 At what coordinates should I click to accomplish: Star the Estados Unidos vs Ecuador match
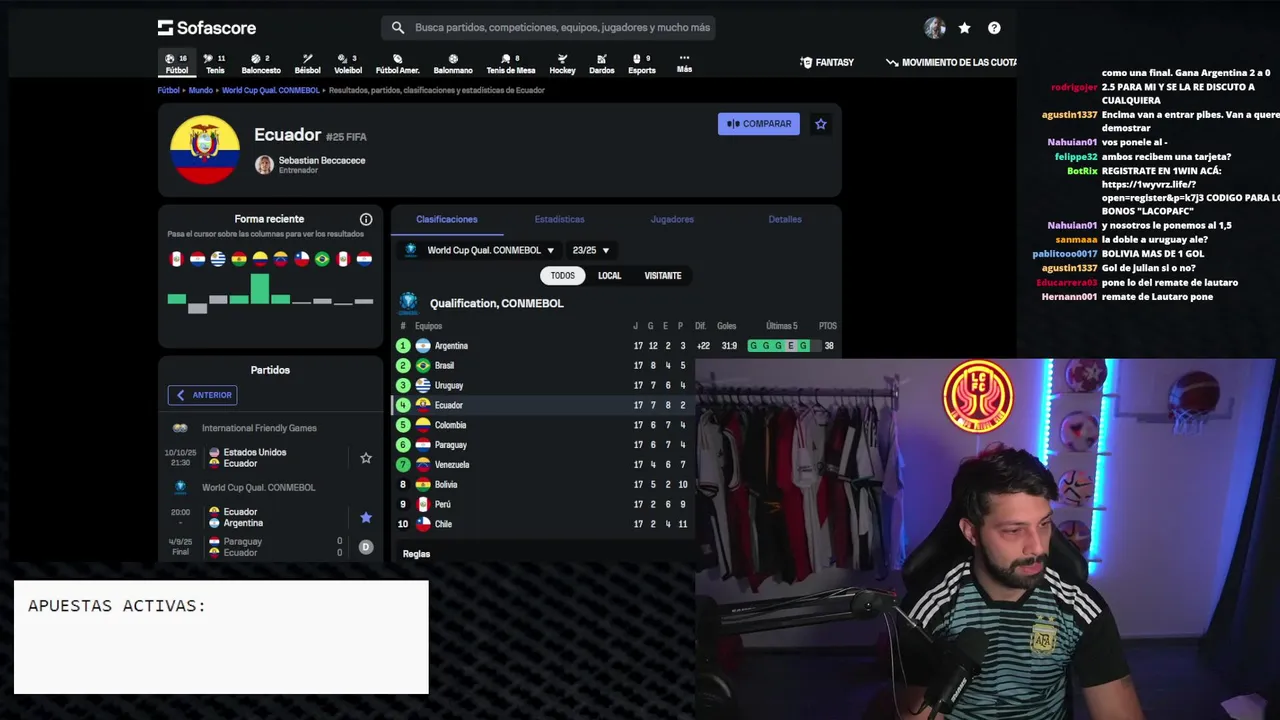click(x=366, y=458)
